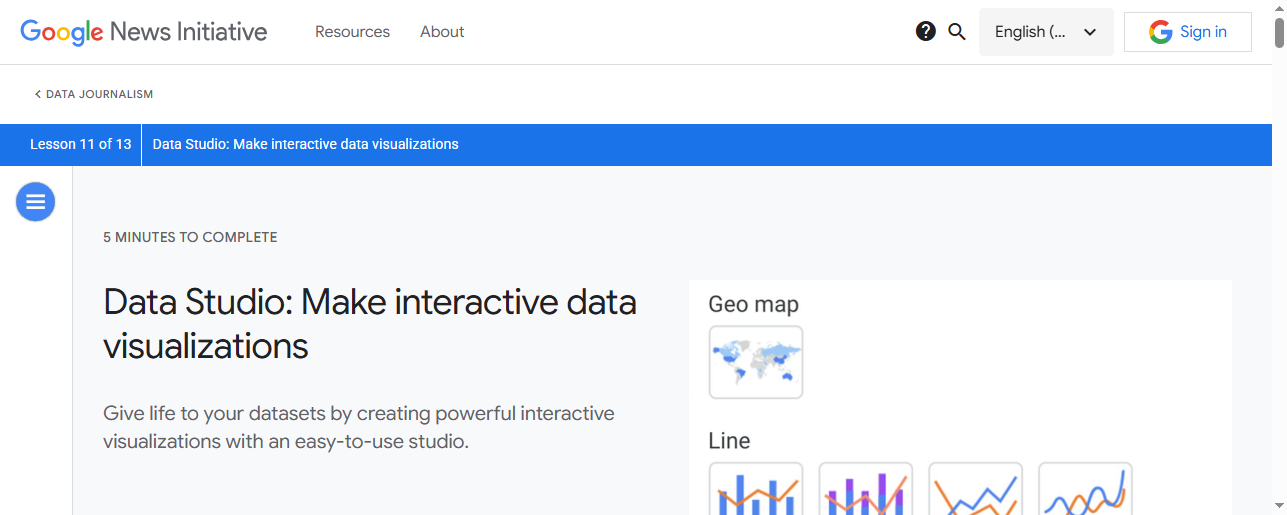Click the Google G icon in Sign in

point(1160,32)
